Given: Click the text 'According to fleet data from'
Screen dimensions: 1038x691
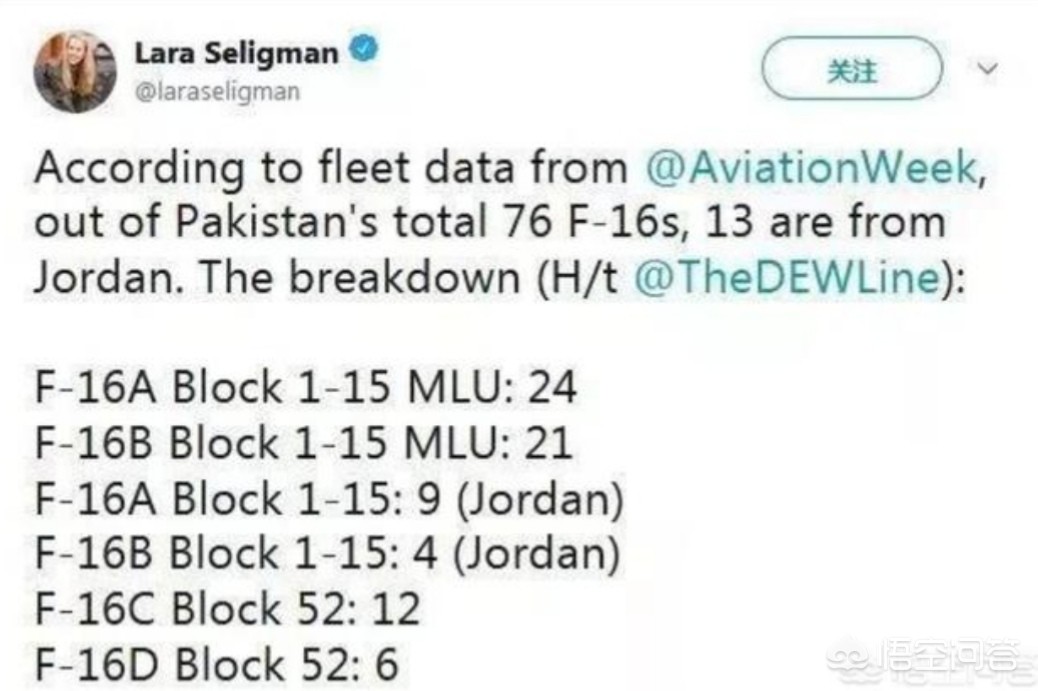Looking at the screenshot, I should pyautogui.click(x=331, y=169).
